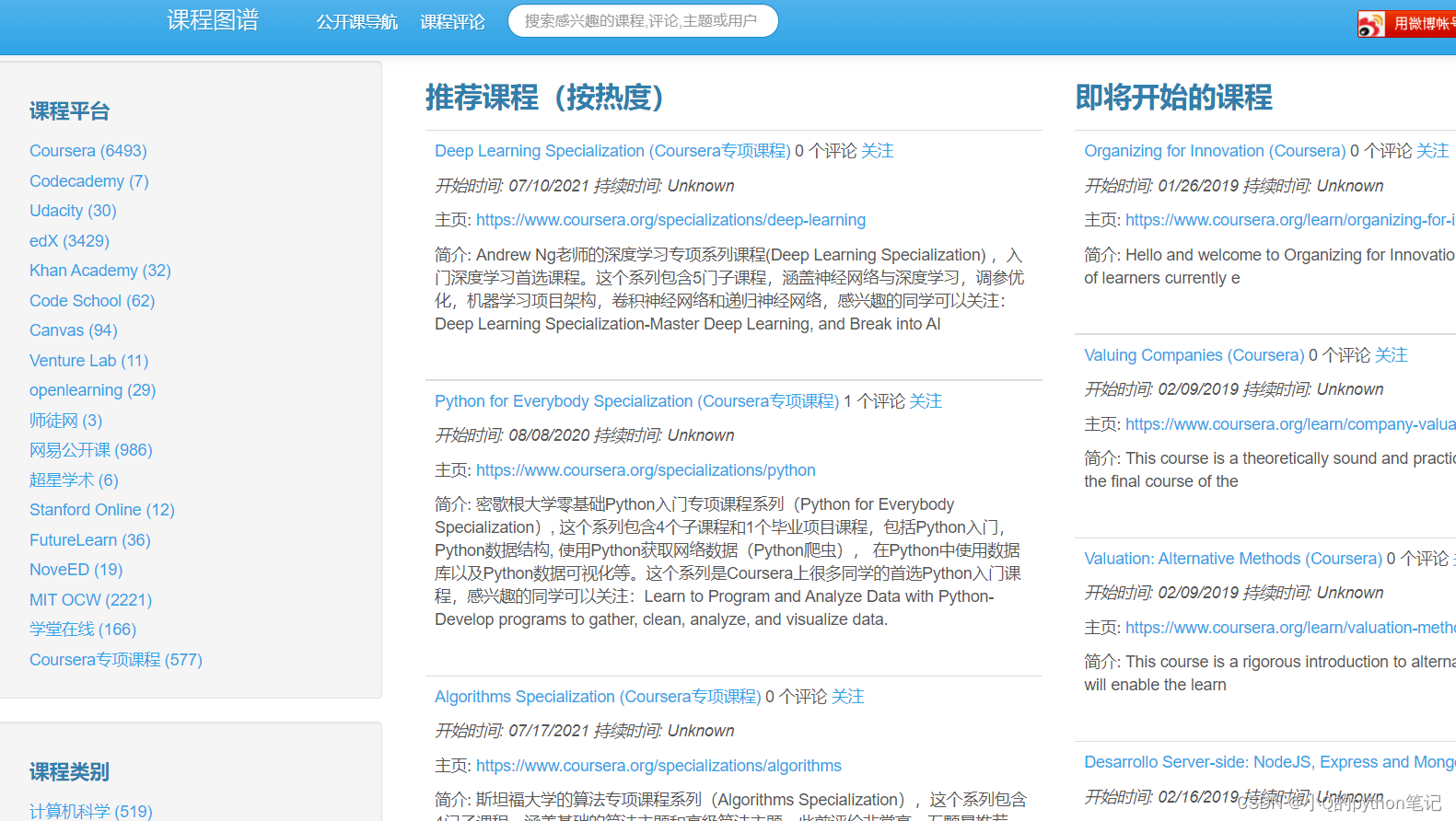Open 课程评论 in the top menu
Viewport: 1456px width, 821px height.
click(x=452, y=22)
